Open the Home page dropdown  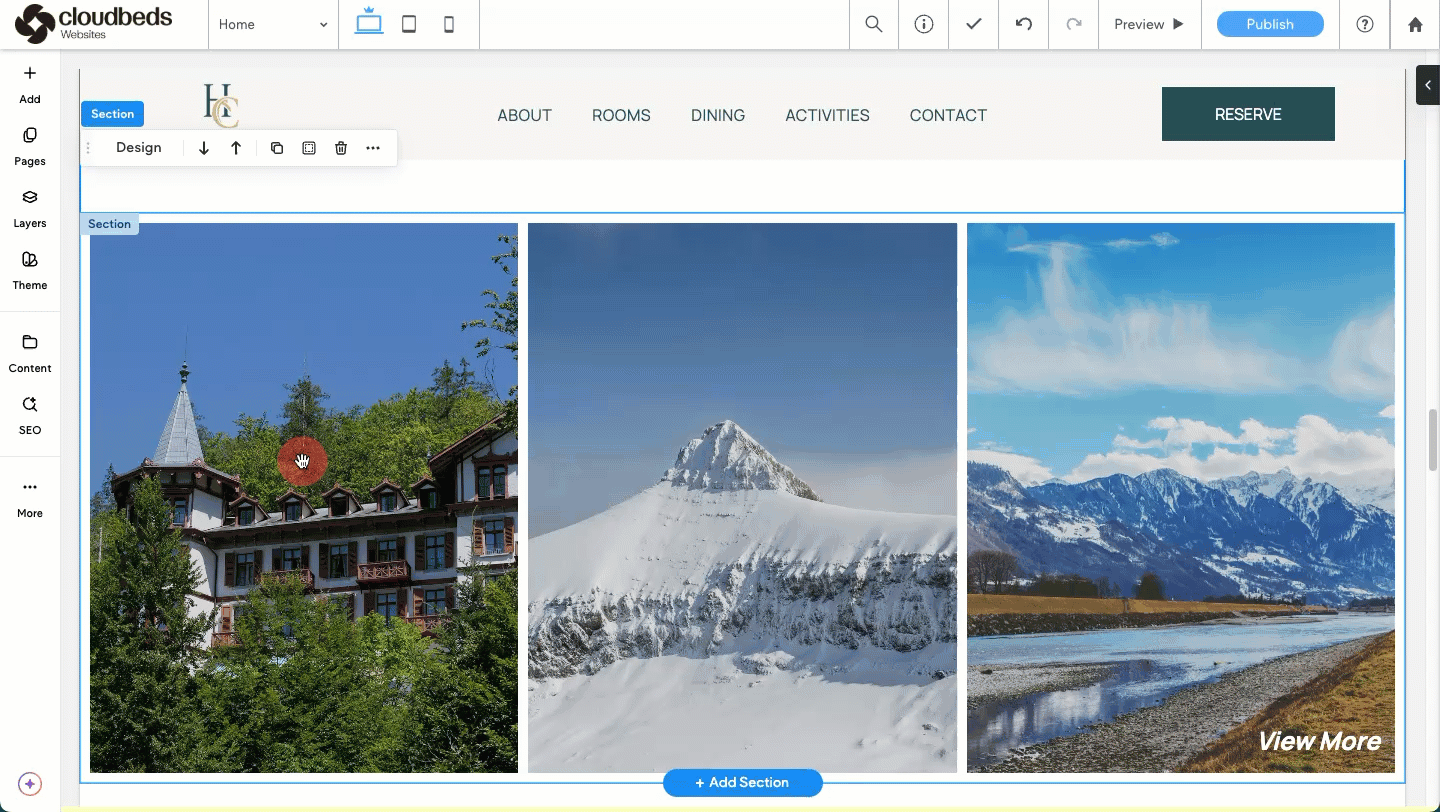(273, 24)
